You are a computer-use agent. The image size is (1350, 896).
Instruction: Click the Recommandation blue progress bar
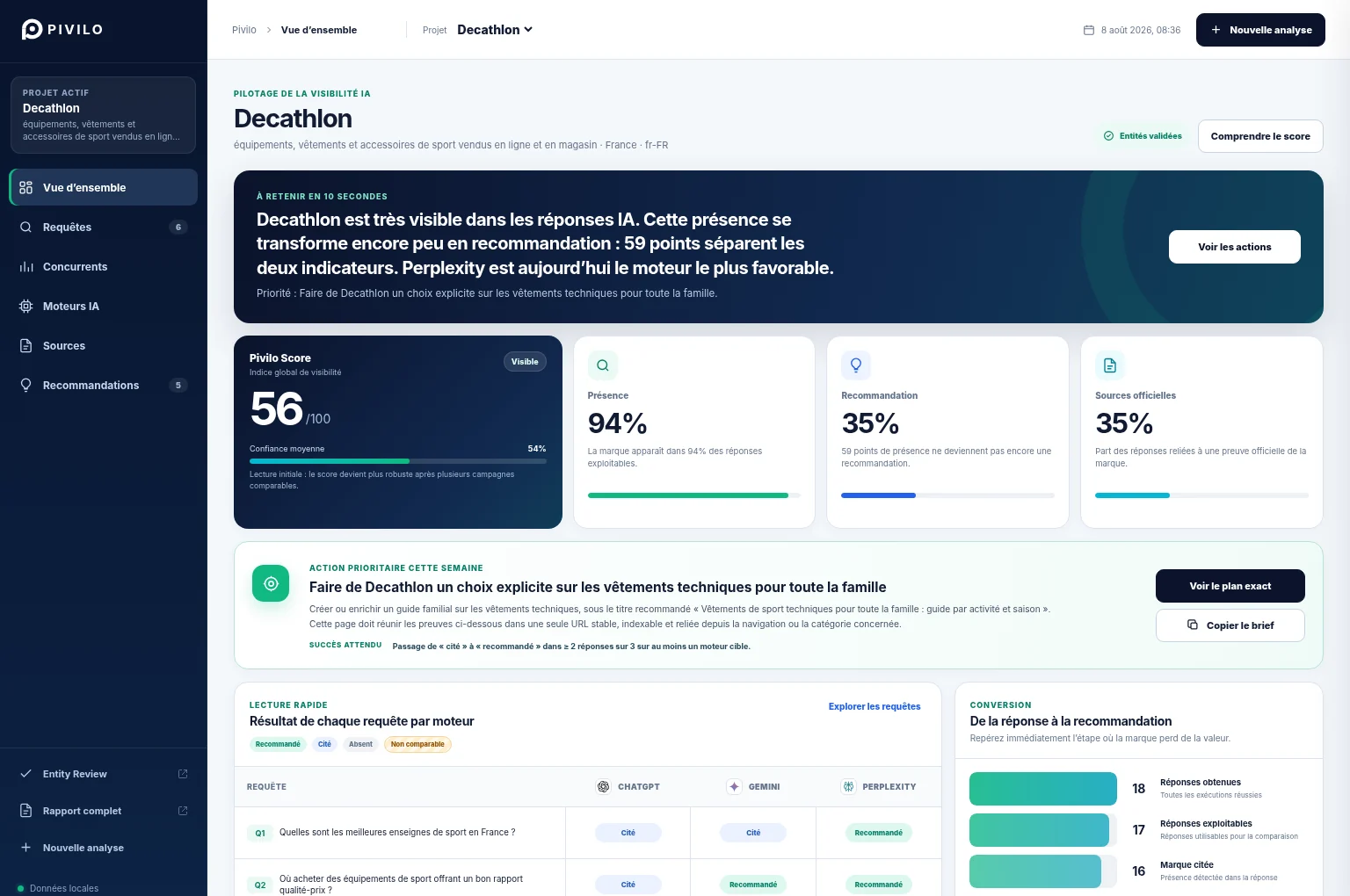tap(947, 495)
